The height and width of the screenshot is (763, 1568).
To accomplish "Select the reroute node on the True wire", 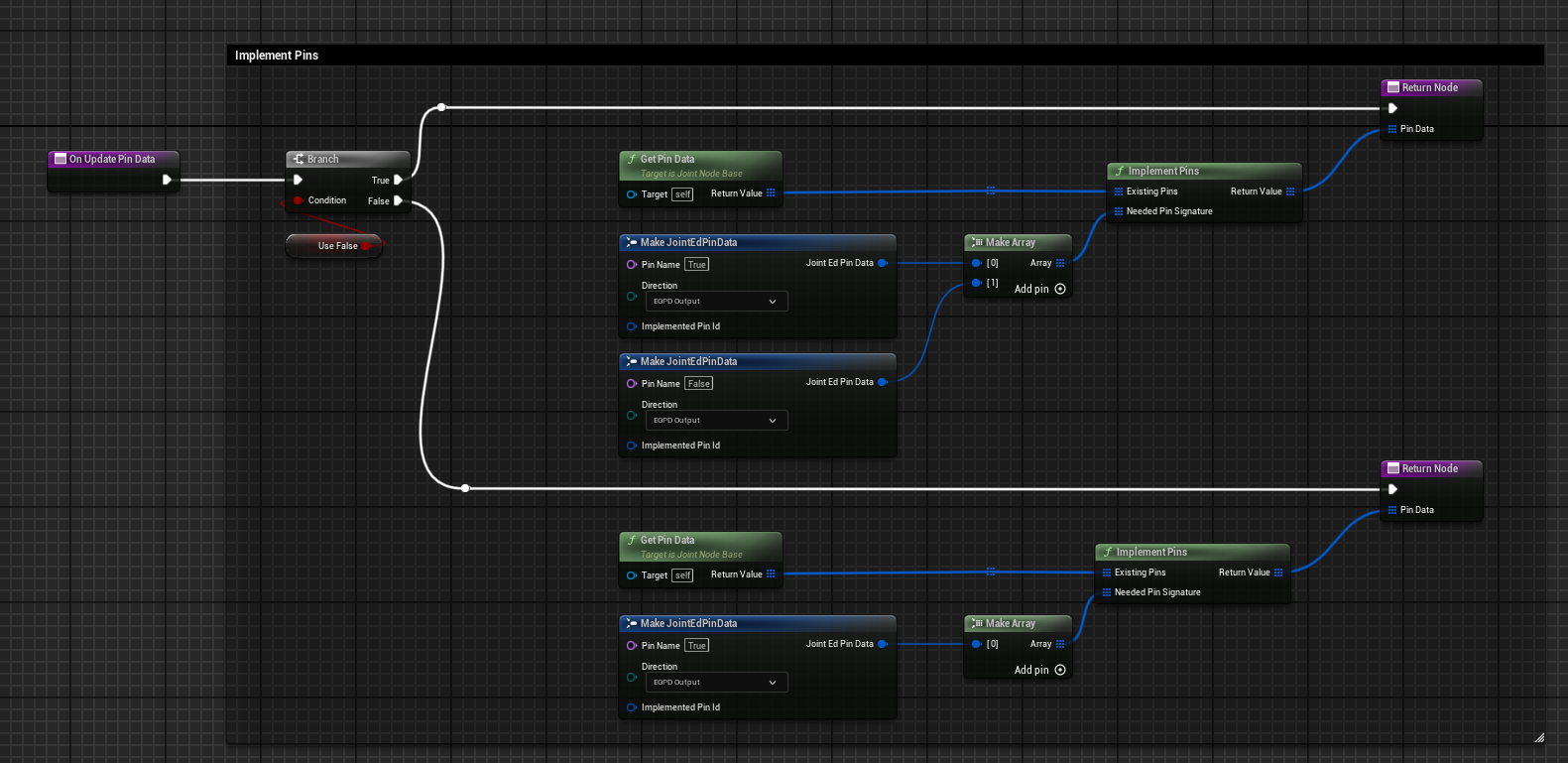I will pyautogui.click(x=441, y=107).
